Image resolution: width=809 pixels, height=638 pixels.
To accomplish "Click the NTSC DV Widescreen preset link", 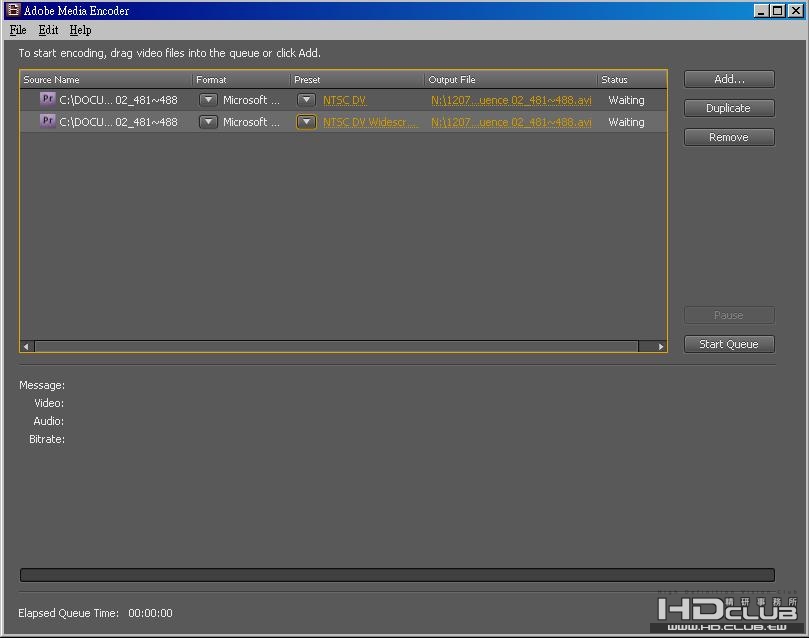I will pos(371,122).
